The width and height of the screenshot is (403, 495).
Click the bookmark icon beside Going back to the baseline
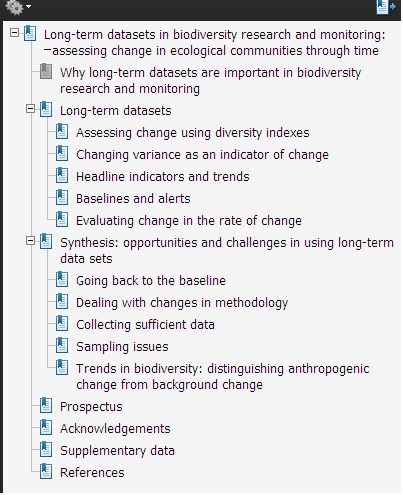click(62, 279)
